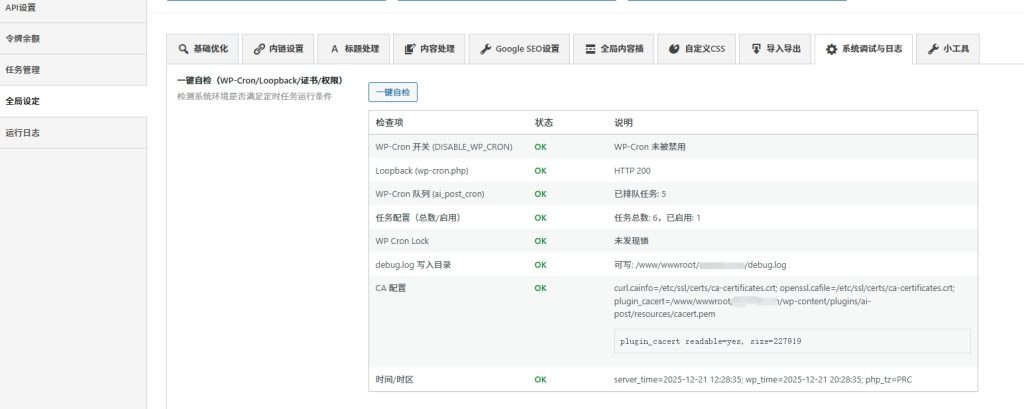1024x409 pixels.
Task: Click the 说明 column header
Action: [623, 123]
